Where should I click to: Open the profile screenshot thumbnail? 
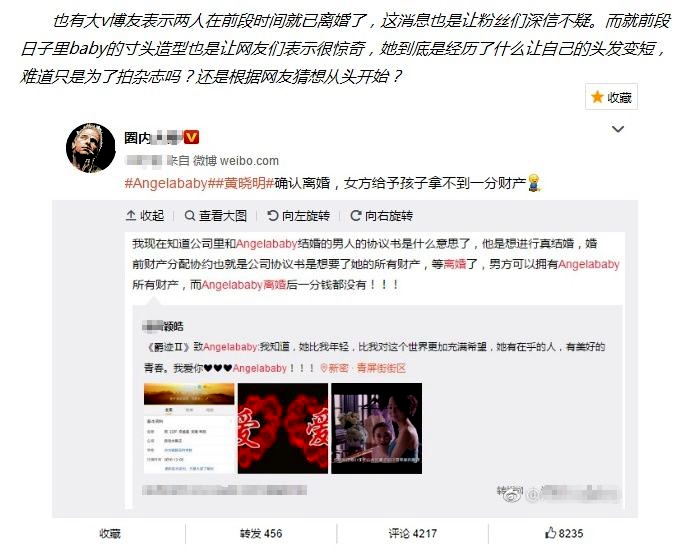pos(189,428)
